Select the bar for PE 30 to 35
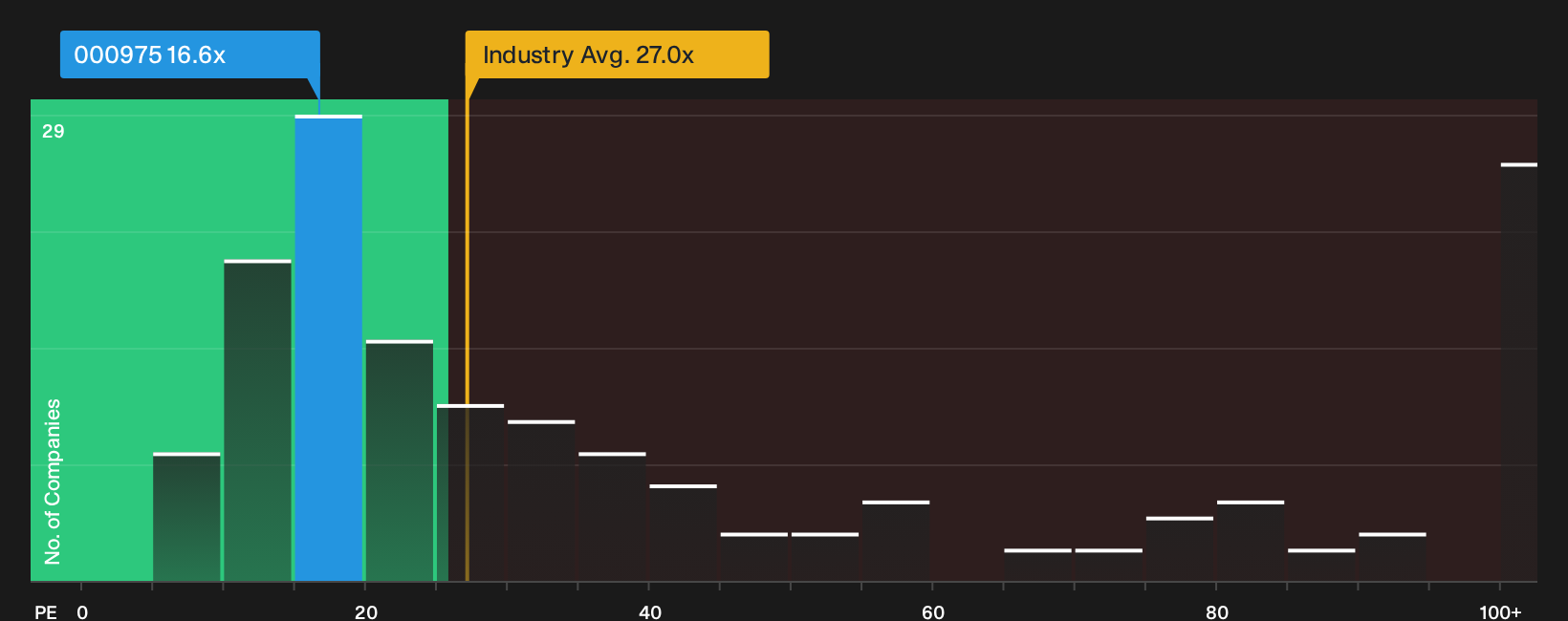Image resolution: width=1568 pixels, height=621 pixels. 541,501
